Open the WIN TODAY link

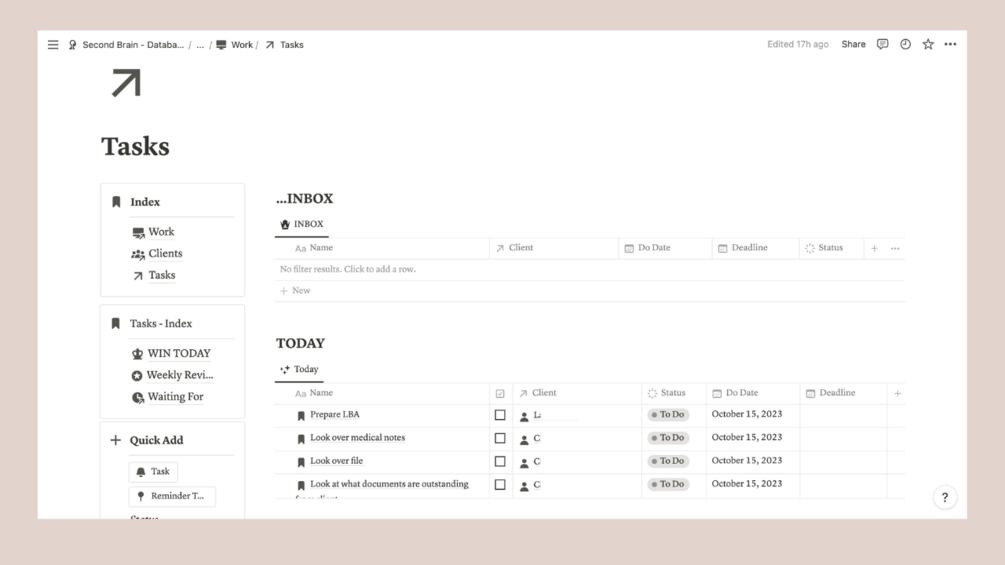point(179,354)
